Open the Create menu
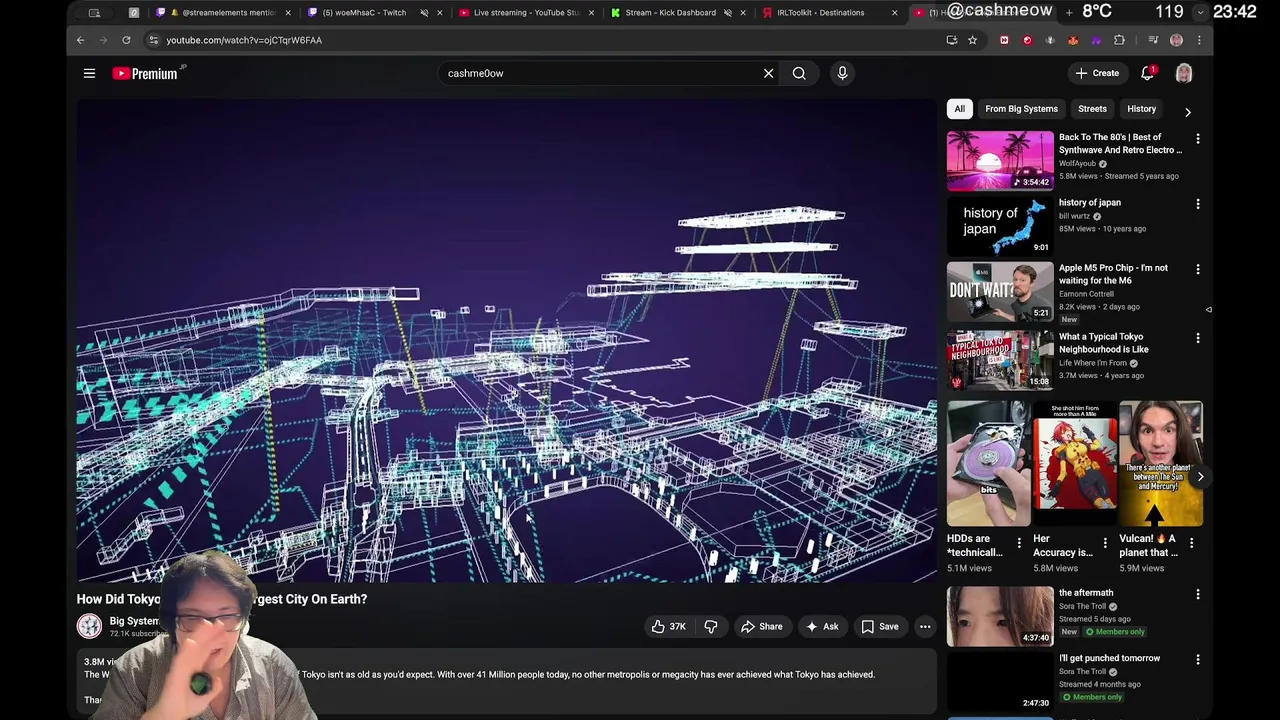This screenshot has height=720, width=1280. point(1097,73)
